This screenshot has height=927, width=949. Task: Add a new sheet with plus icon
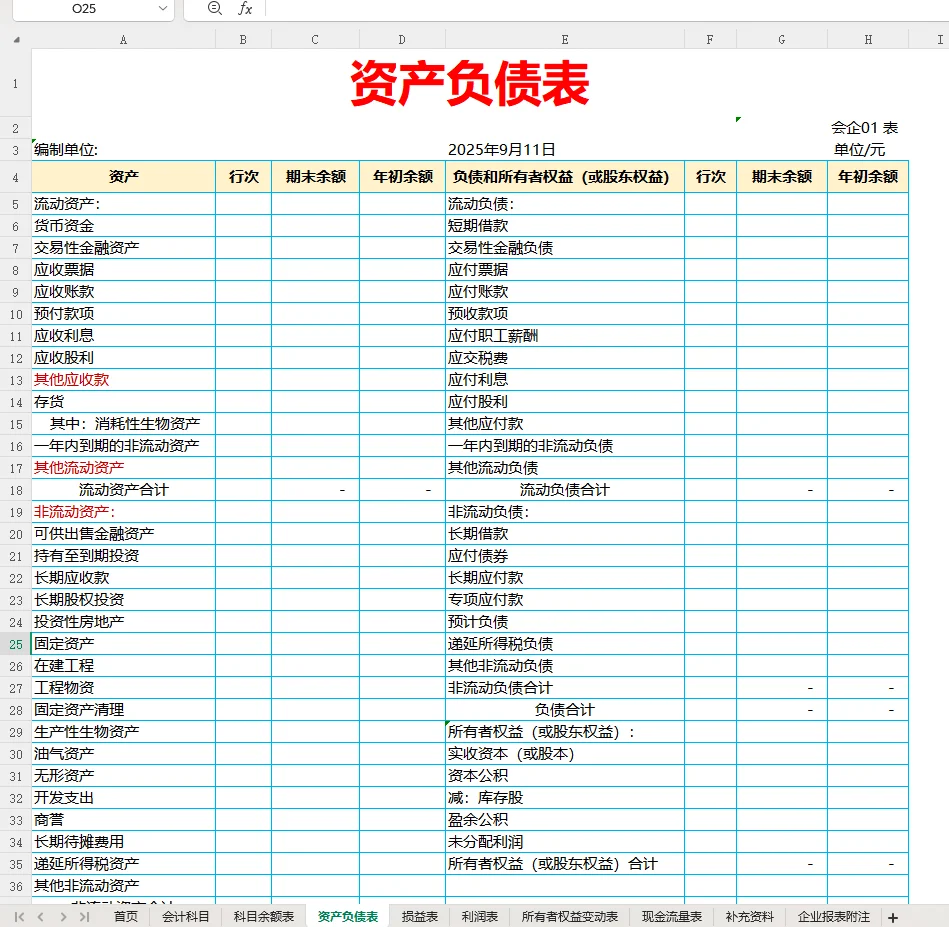coord(893,917)
